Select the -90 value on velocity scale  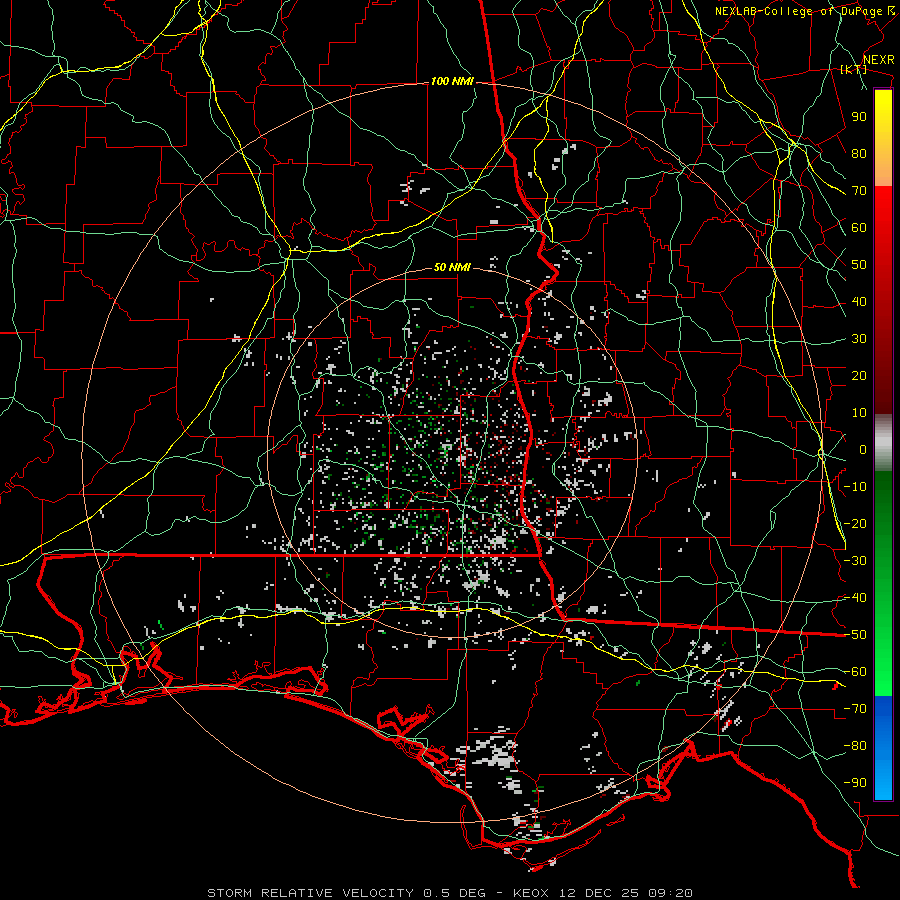(855, 783)
